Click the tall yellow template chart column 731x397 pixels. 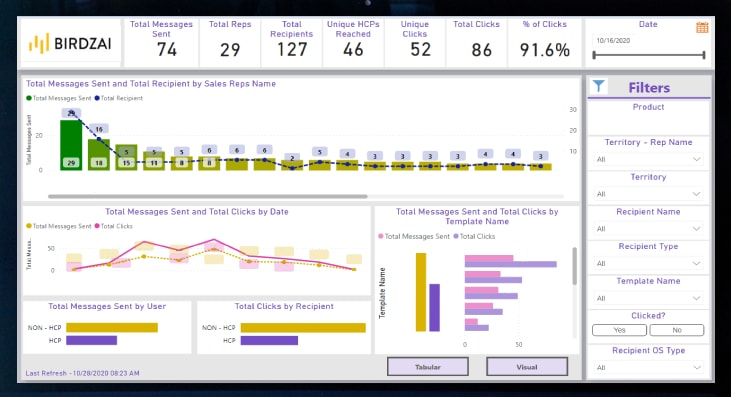421,292
